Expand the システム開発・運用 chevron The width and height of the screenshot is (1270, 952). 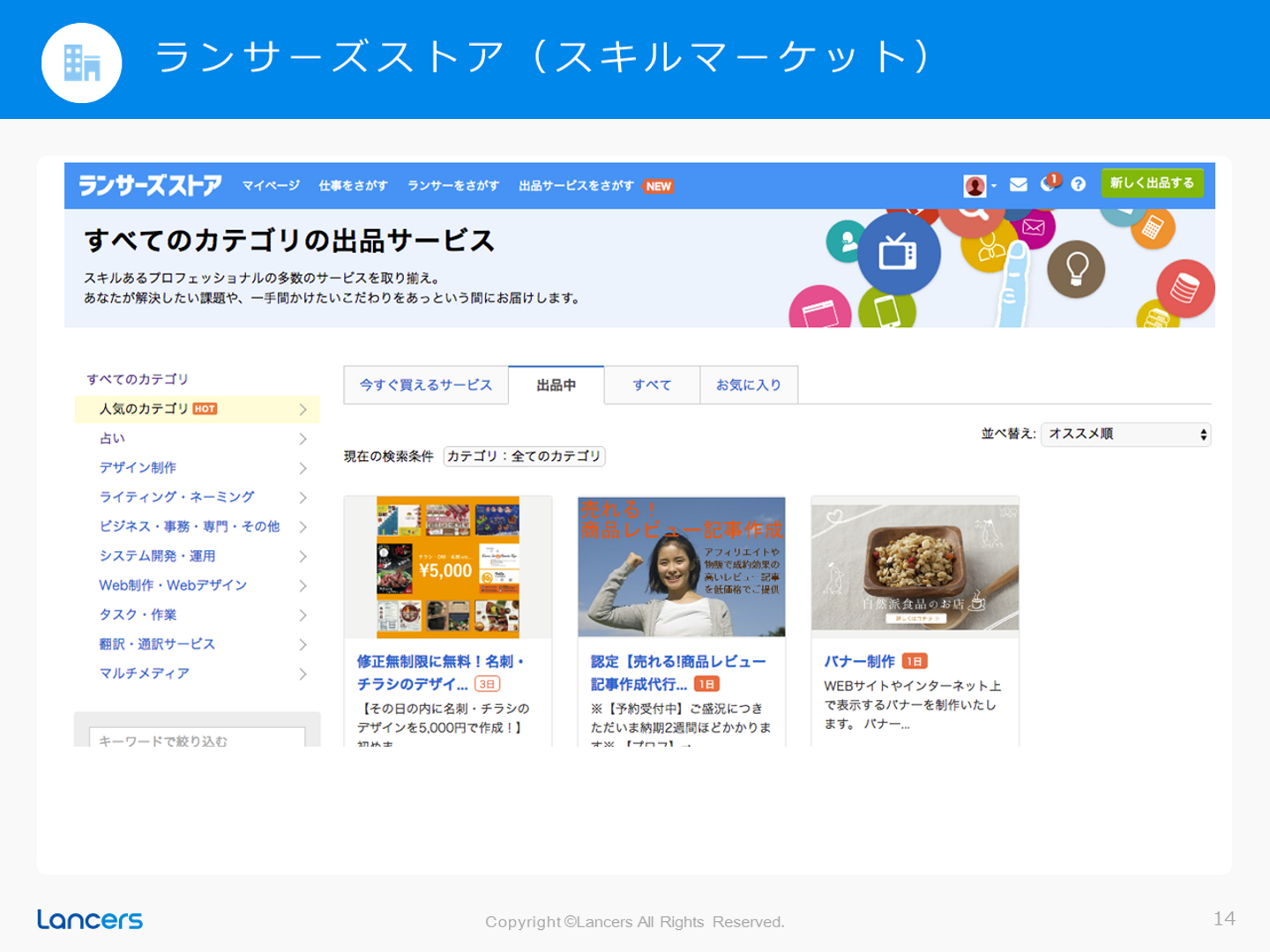(x=303, y=556)
